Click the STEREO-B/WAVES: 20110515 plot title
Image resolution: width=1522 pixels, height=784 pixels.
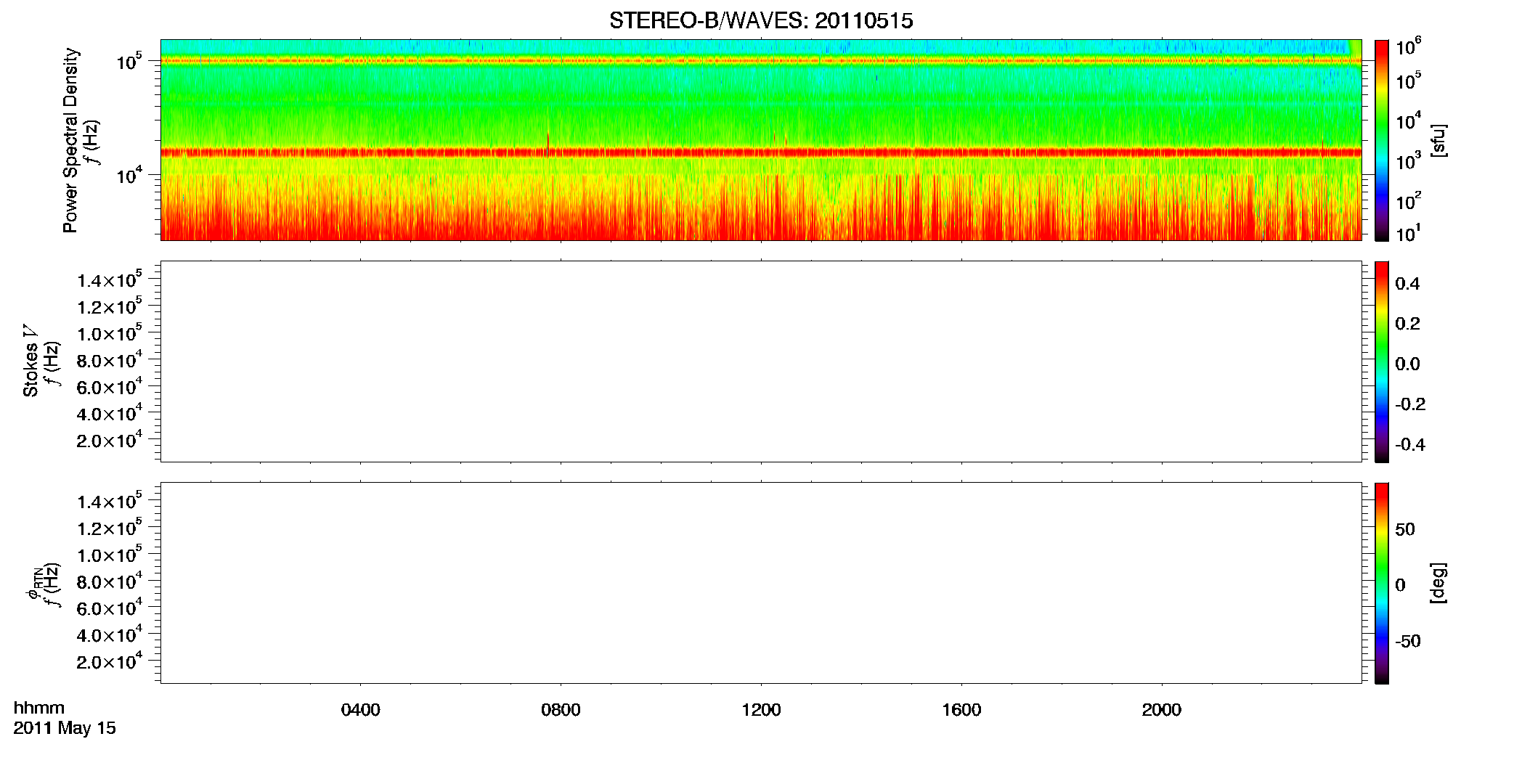(x=761, y=21)
